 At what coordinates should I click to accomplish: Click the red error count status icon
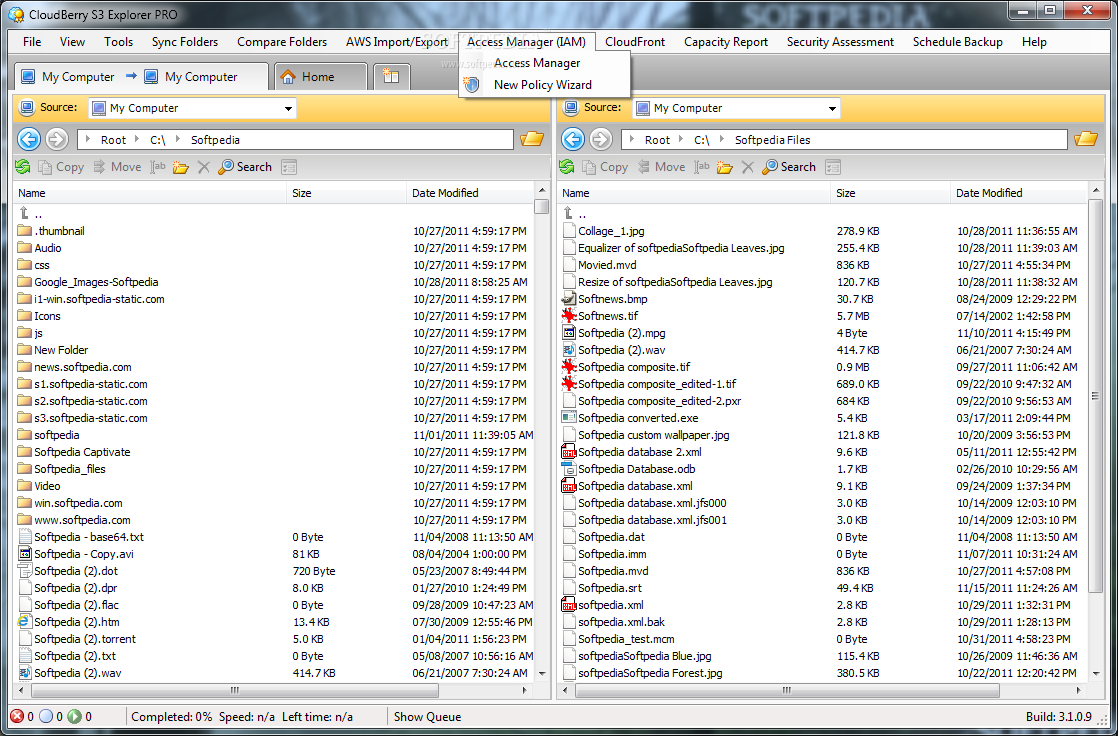(x=17, y=716)
